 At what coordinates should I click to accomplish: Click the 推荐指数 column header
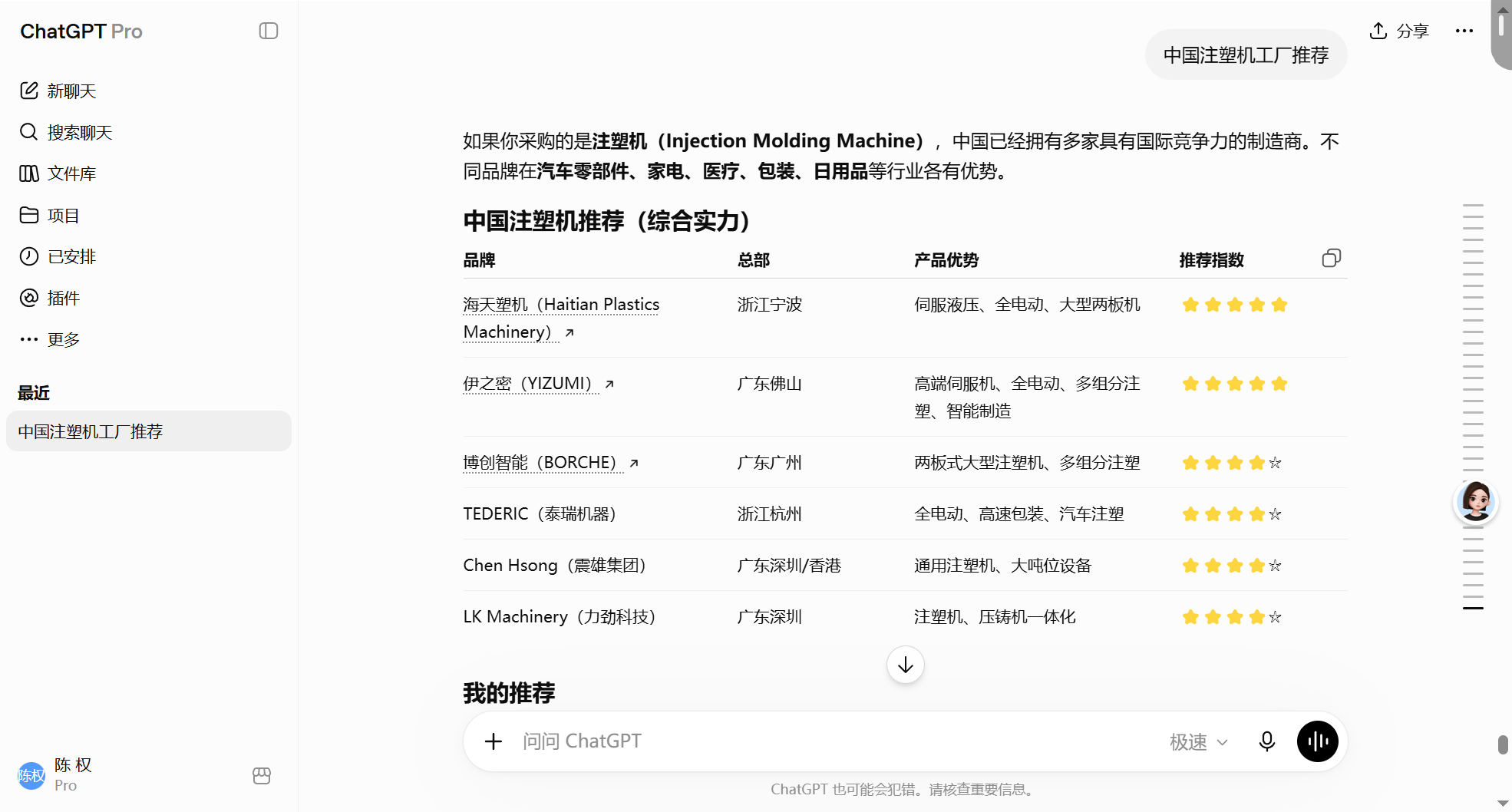1212,259
